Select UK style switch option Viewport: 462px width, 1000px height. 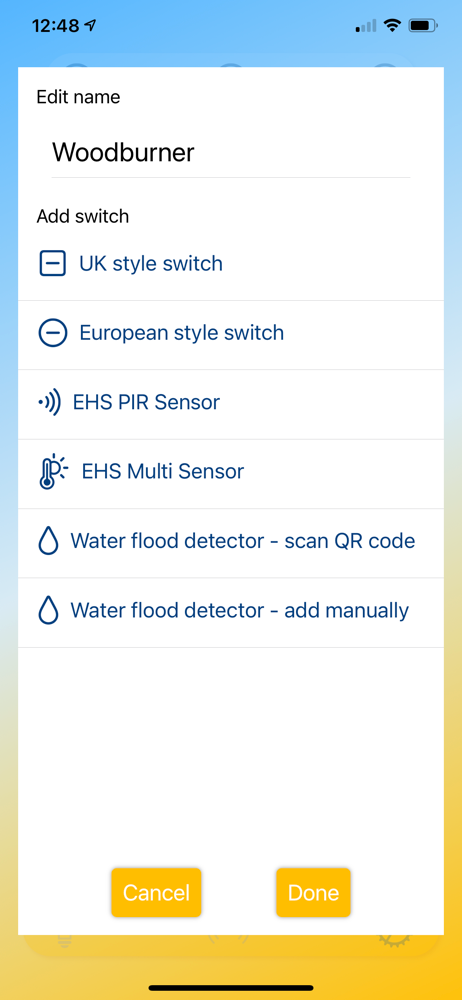click(230, 264)
